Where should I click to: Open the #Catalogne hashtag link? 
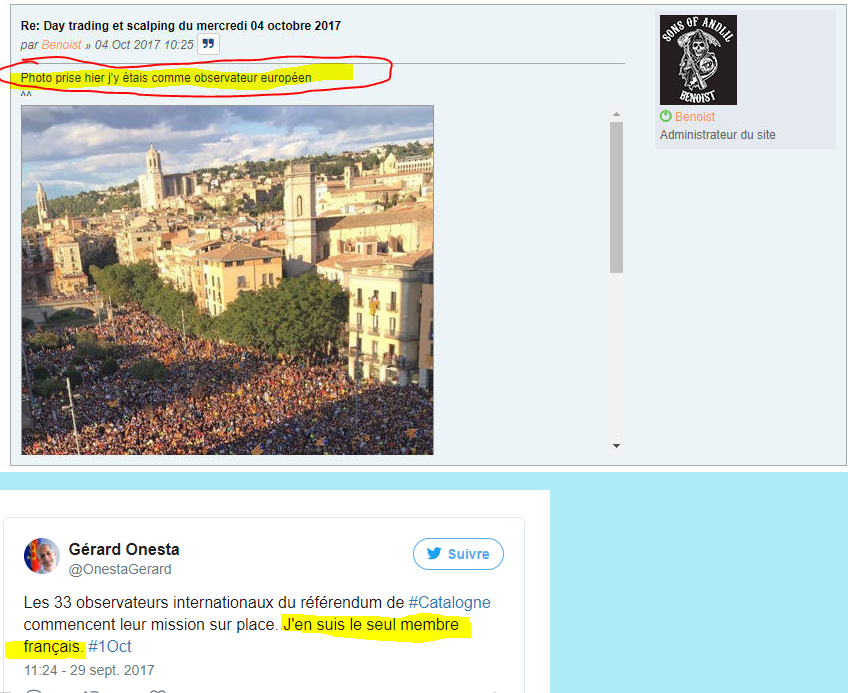[449, 602]
